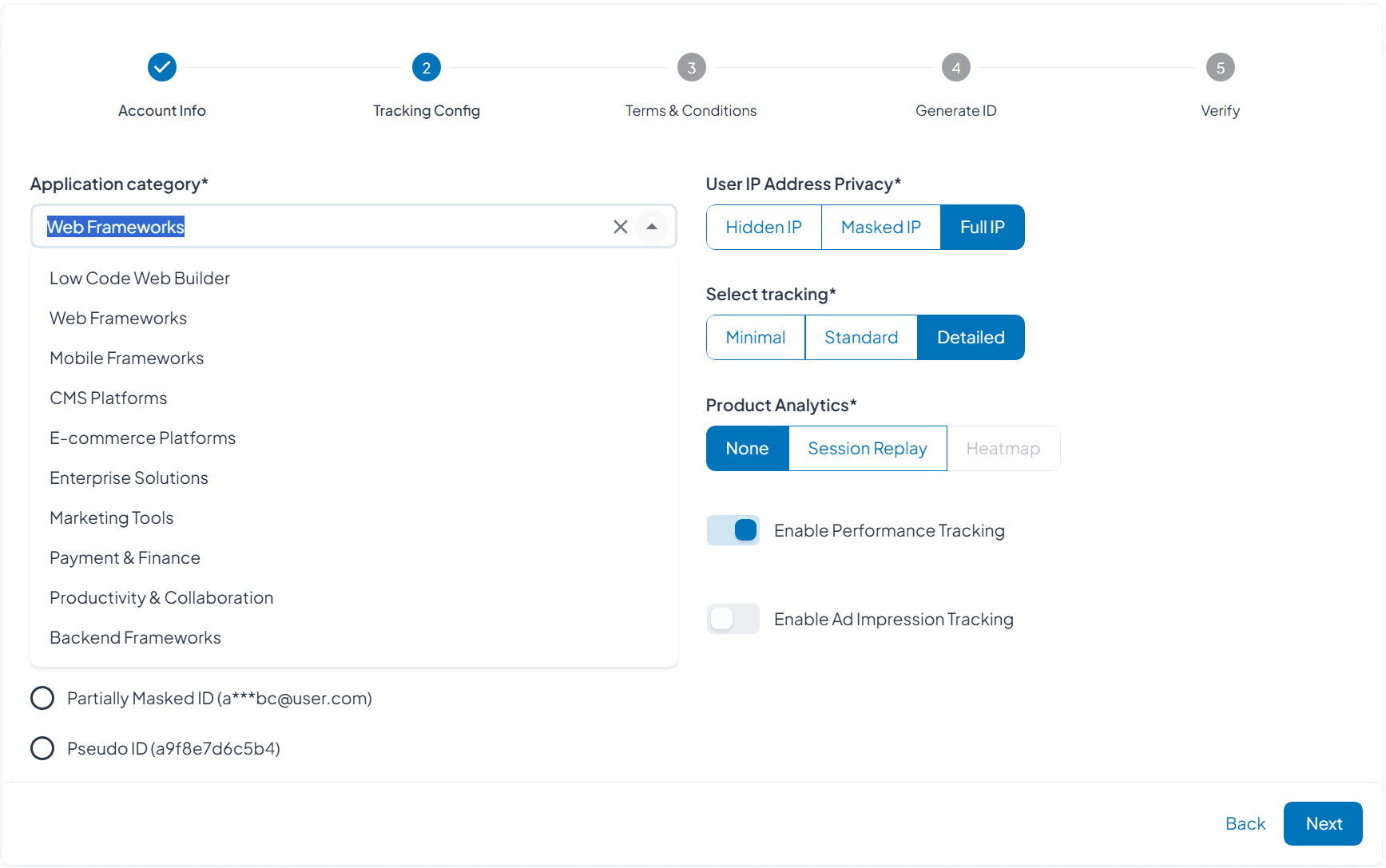Click the Account Info step label
The height and width of the screenshot is (868, 1386).
[x=162, y=111]
